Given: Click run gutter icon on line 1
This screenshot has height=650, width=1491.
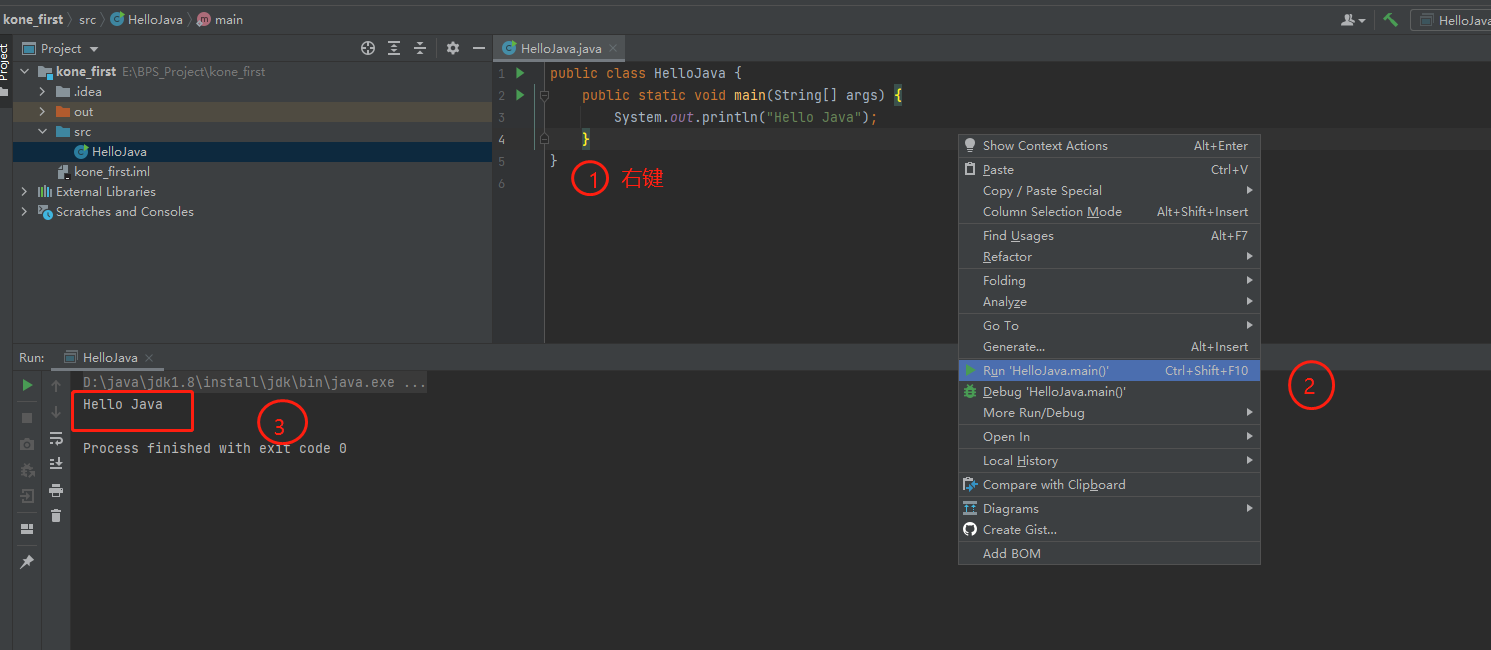Looking at the screenshot, I should tap(520, 73).
